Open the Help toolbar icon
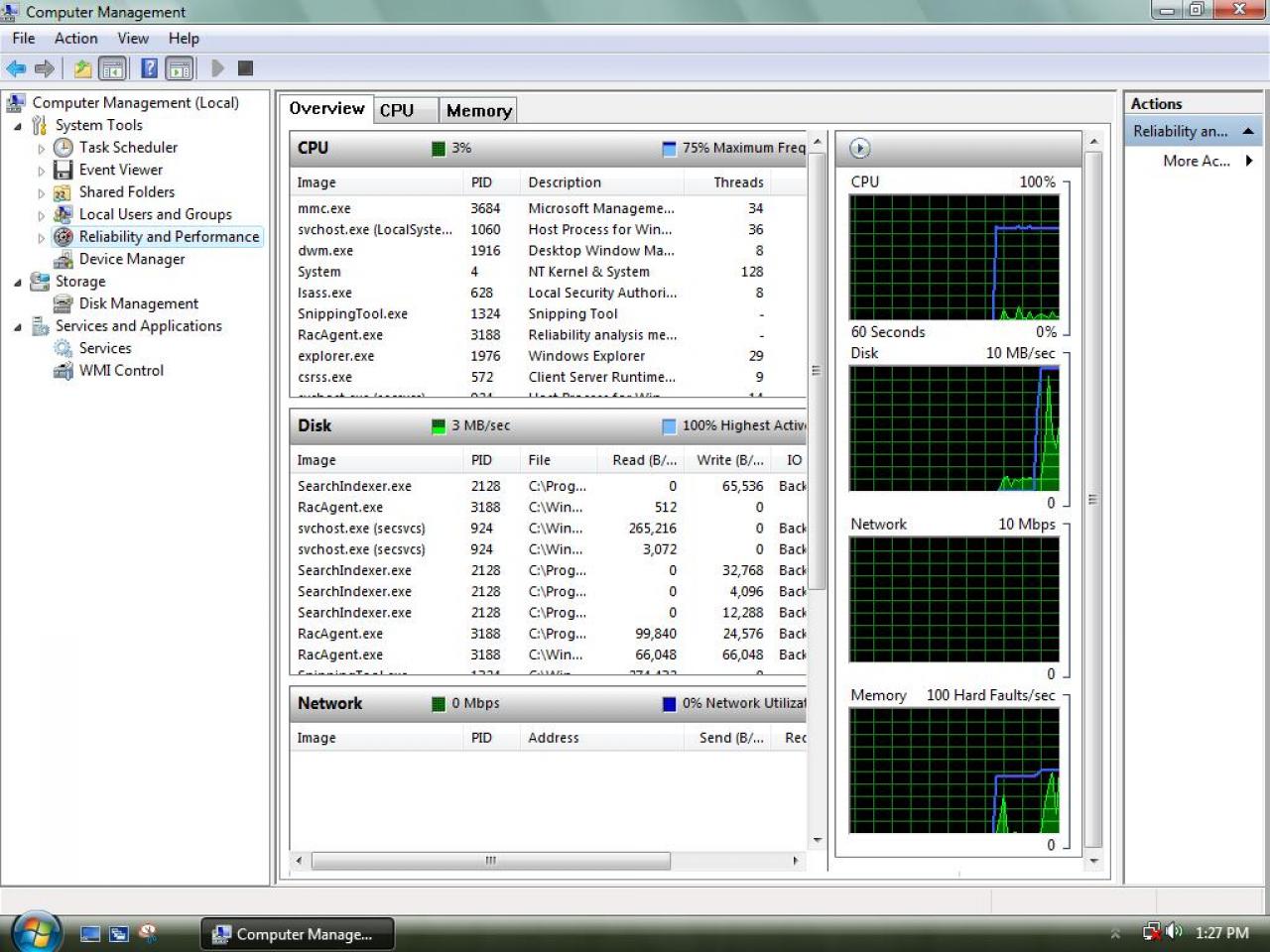 (x=149, y=68)
